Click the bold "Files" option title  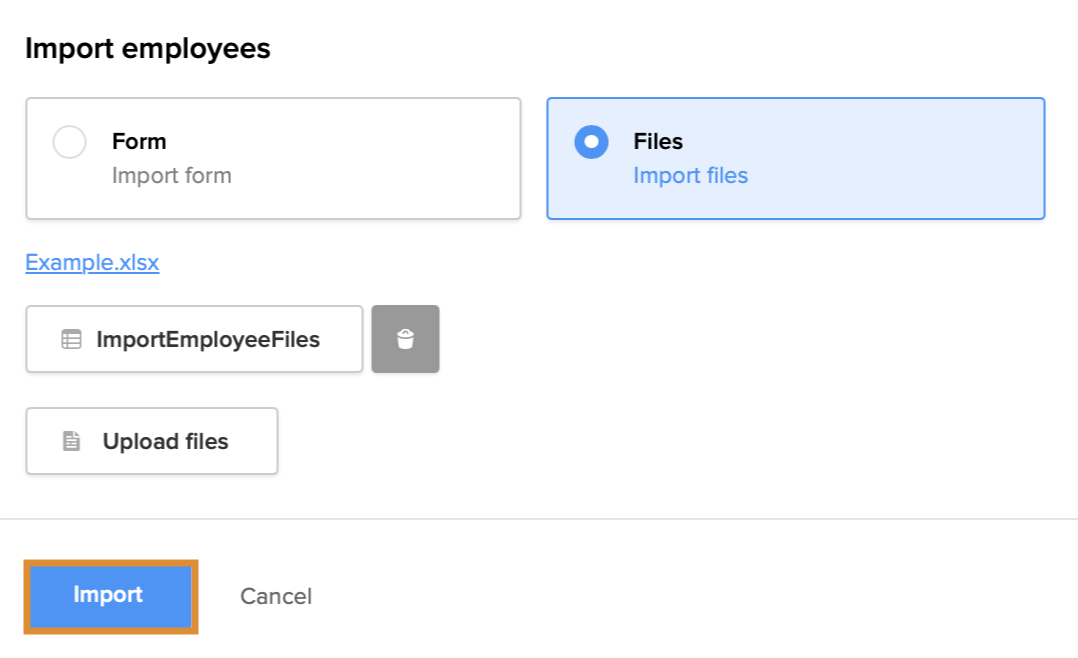[x=658, y=142]
